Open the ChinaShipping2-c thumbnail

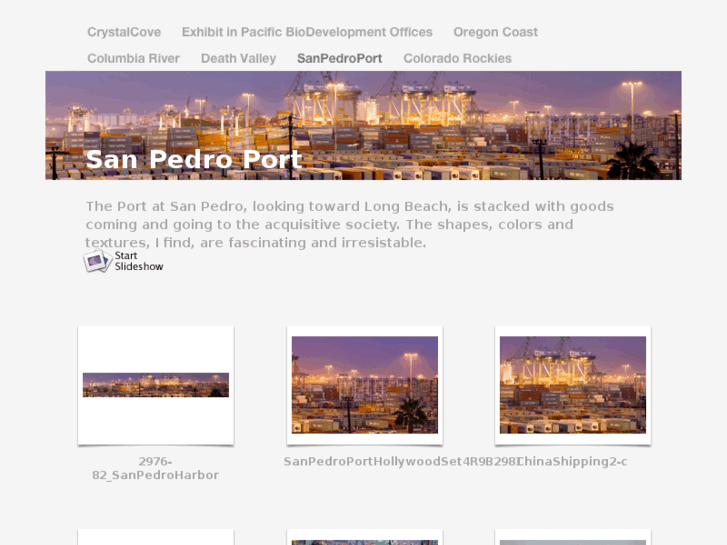point(573,385)
